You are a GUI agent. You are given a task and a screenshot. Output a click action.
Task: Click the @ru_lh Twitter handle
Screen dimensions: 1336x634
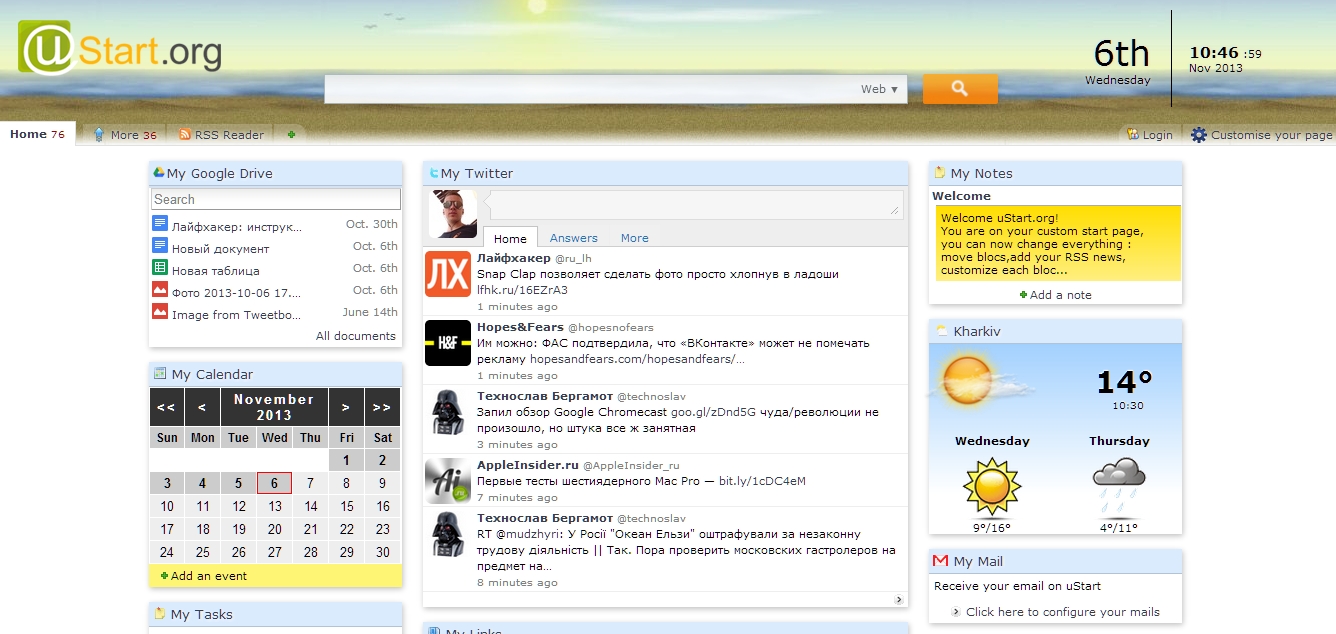[x=574, y=258]
